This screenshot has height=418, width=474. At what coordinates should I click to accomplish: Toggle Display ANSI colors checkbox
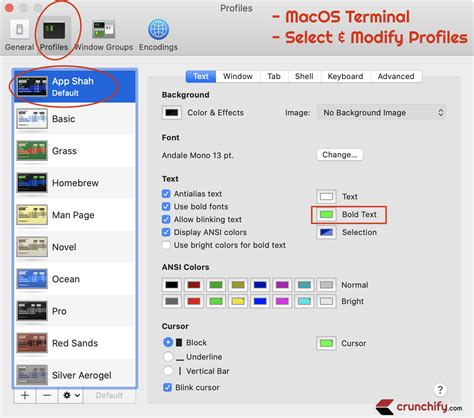(166, 232)
